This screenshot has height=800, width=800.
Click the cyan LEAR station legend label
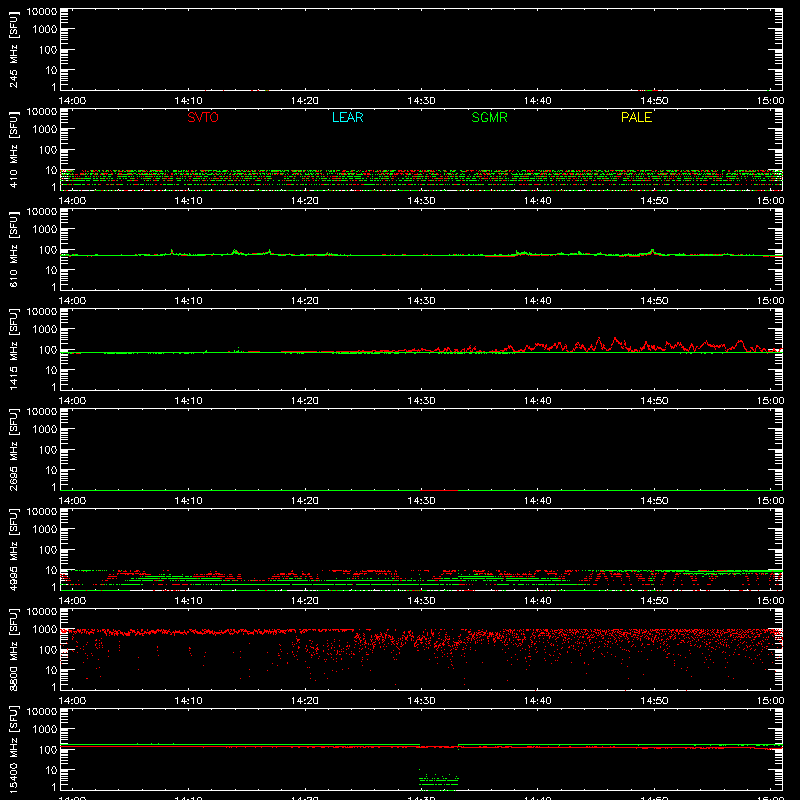[x=347, y=117]
